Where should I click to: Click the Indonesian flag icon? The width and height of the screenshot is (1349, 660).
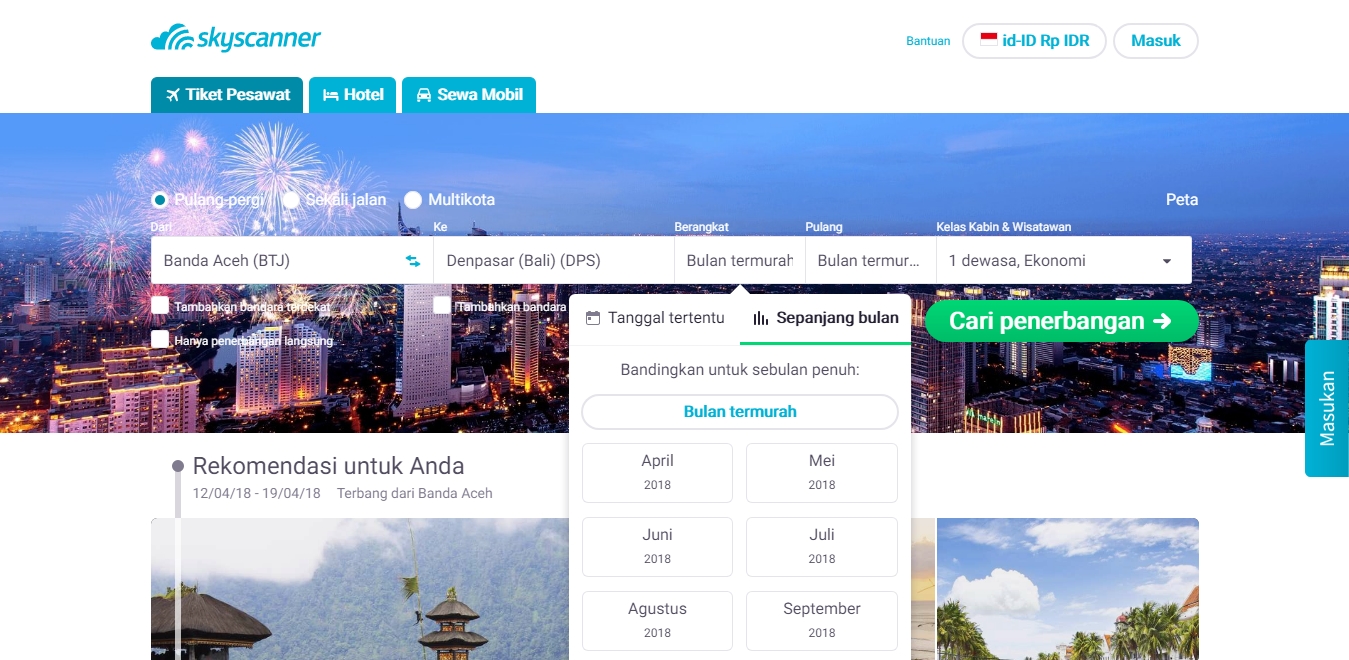(988, 40)
